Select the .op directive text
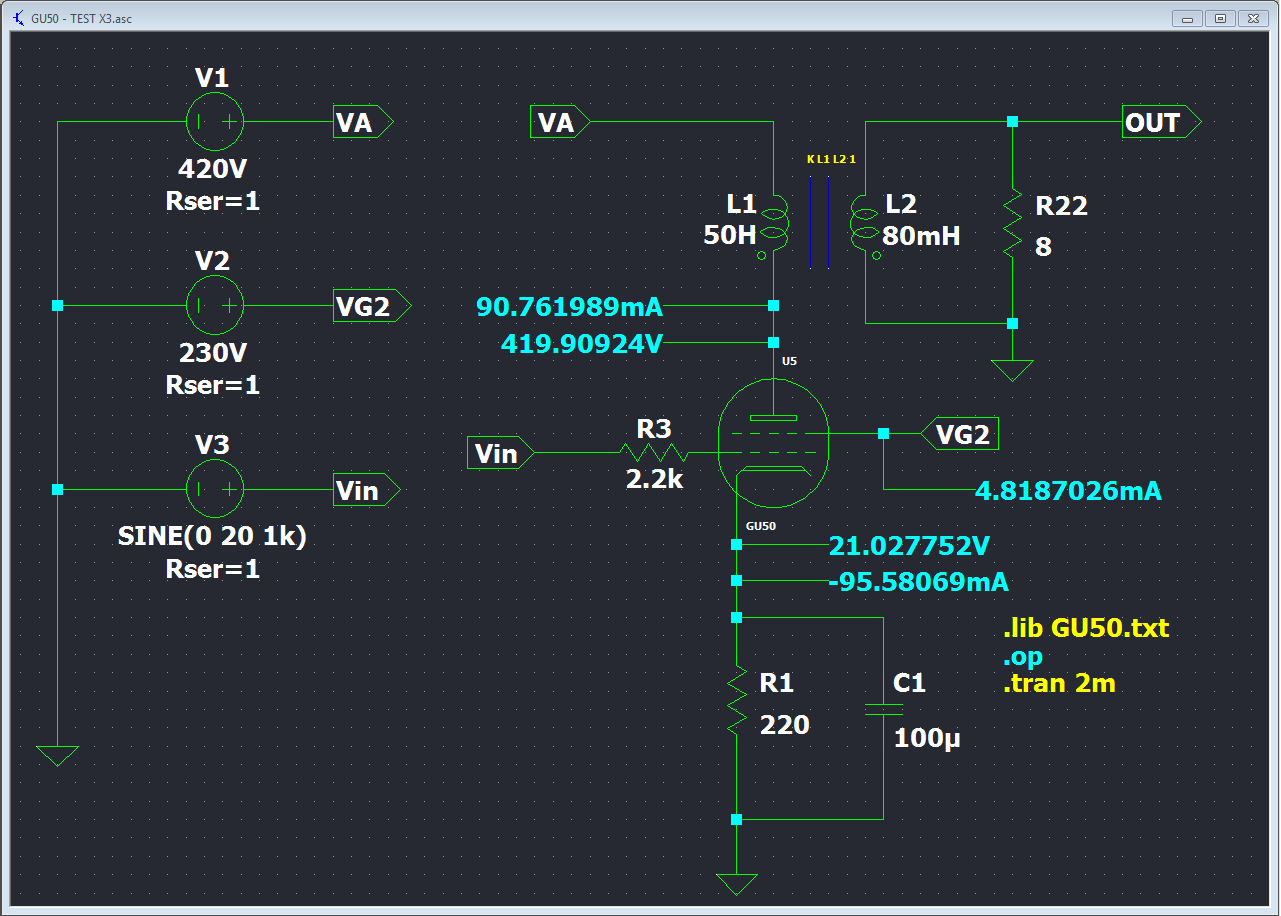 coord(1022,657)
